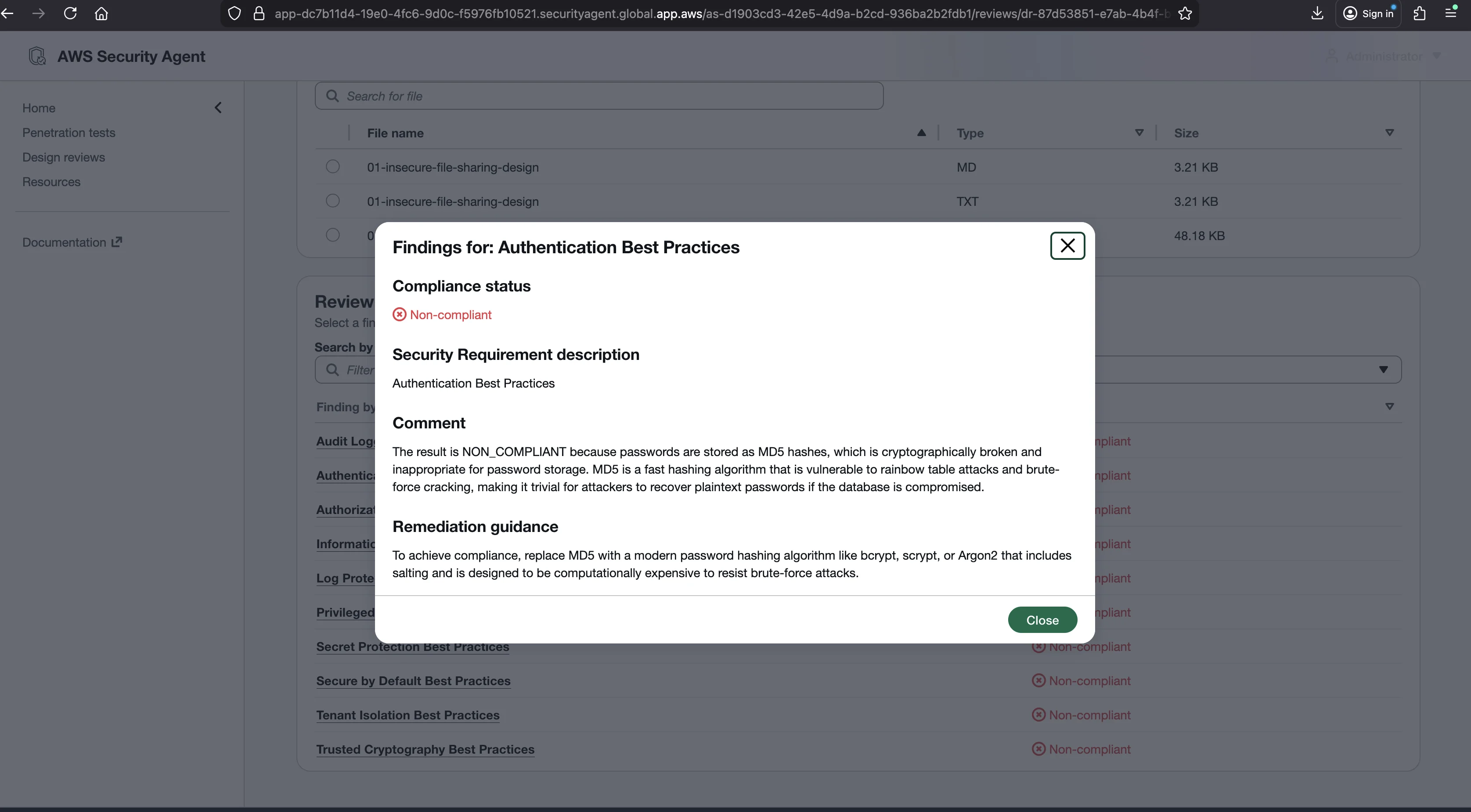Open the Documentation external link
Viewport: 1471px width, 812px height.
tap(72, 242)
